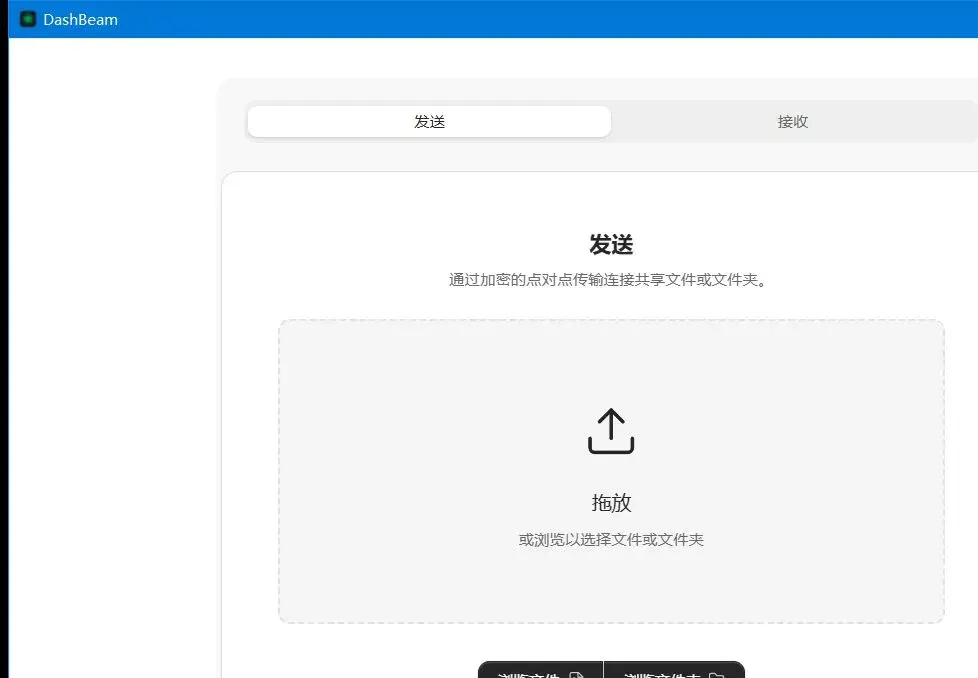
Task: Click the 拖放 label in the drop area
Action: pos(611,503)
